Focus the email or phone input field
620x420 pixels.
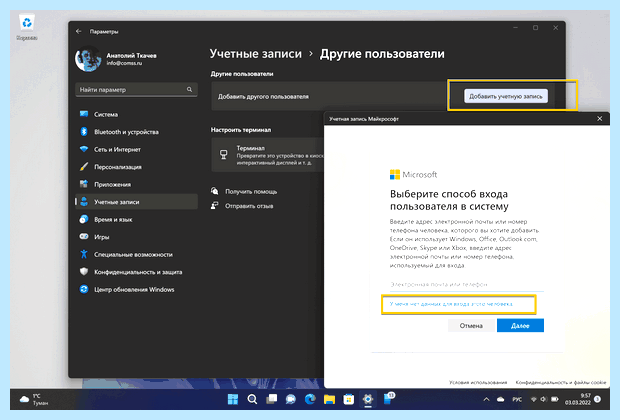(467, 284)
